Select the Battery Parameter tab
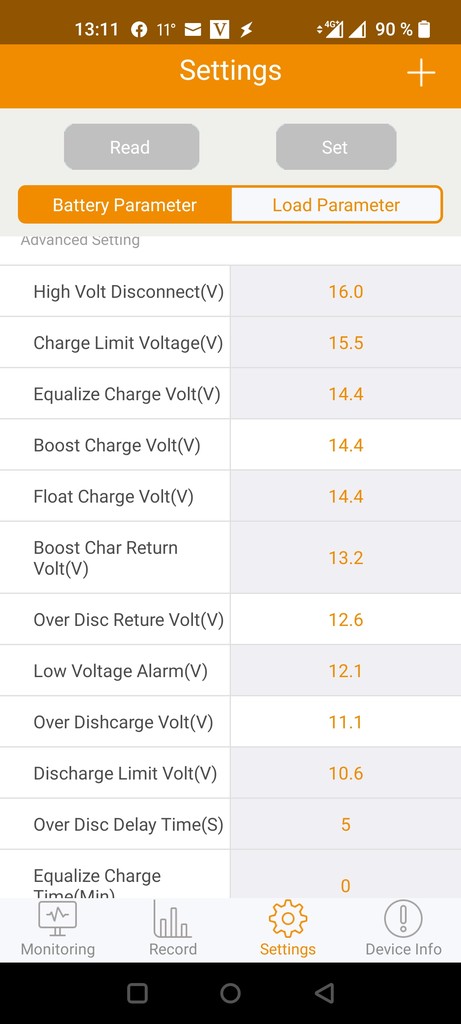 (x=125, y=205)
